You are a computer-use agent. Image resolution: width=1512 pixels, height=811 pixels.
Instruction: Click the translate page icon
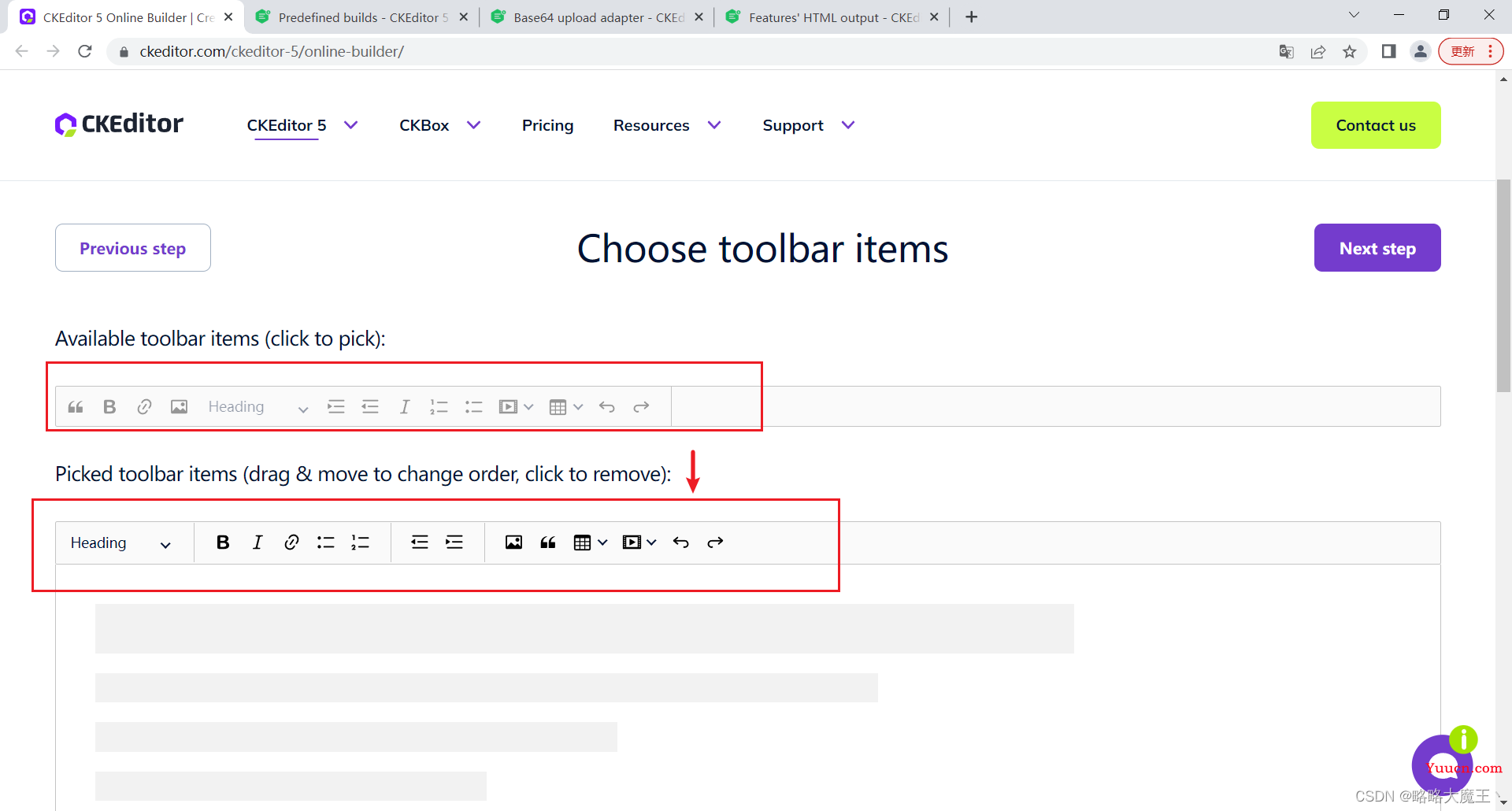pyautogui.click(x=1287, y=51)
